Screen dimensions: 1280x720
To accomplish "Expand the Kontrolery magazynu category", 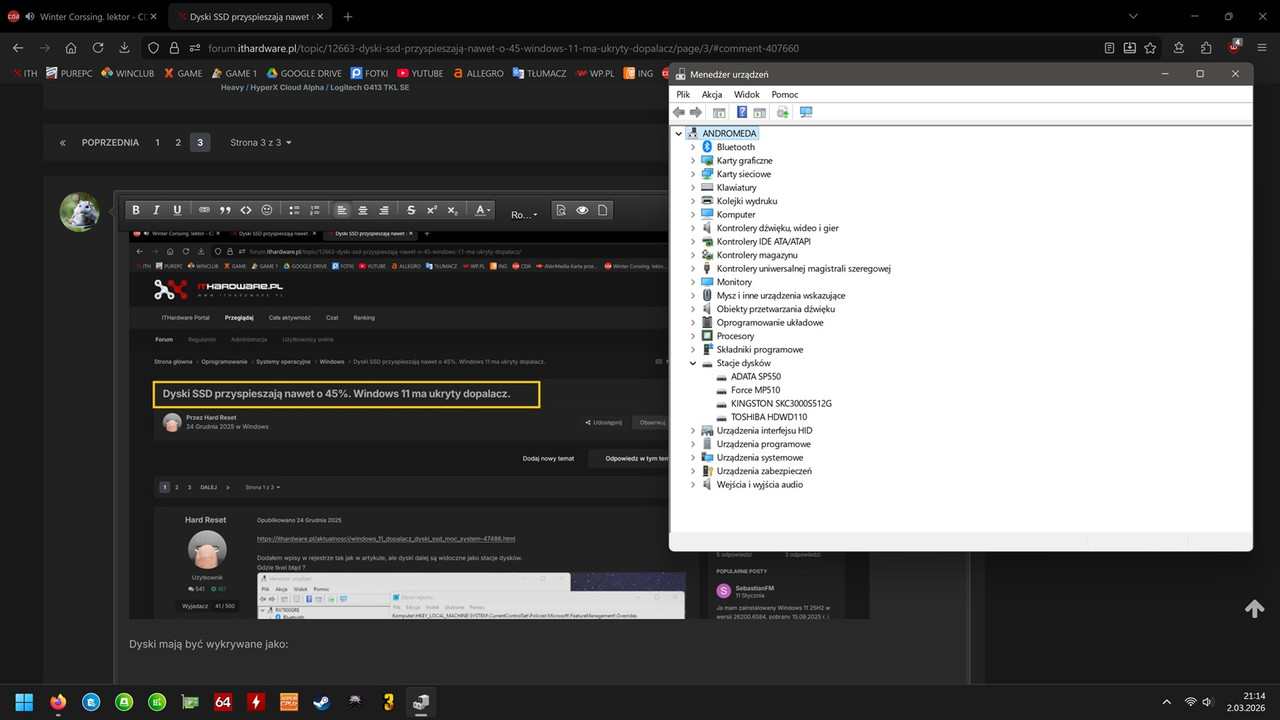I will pos(693,255).
